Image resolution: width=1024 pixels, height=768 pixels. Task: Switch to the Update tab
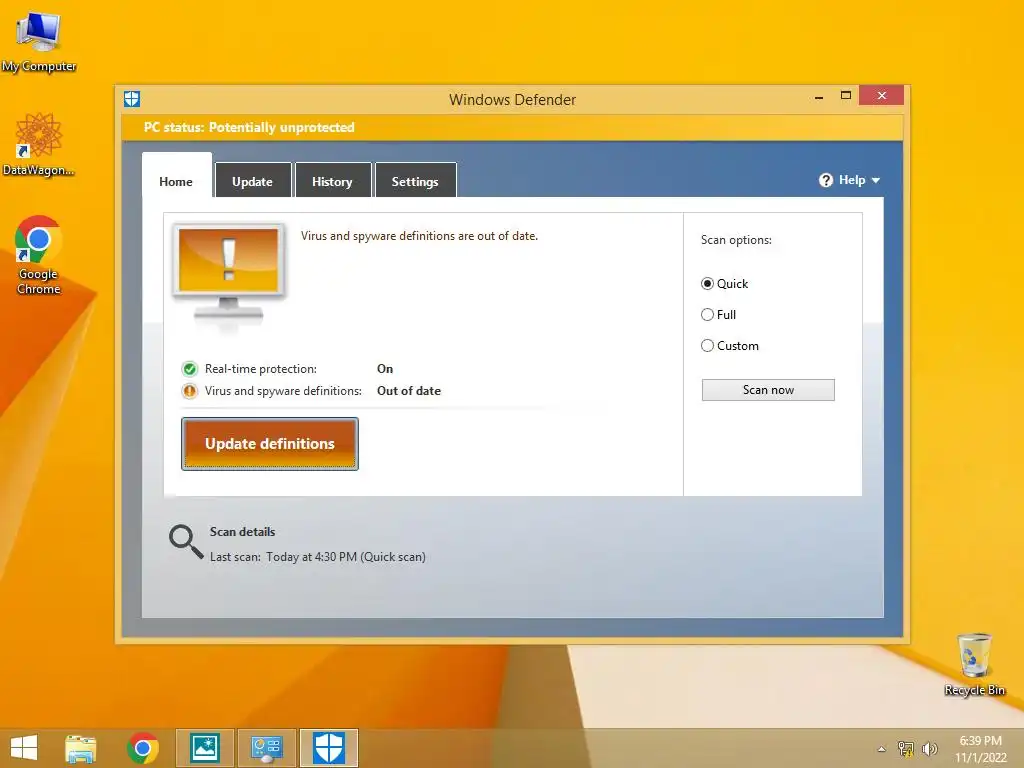coord(253,180)
